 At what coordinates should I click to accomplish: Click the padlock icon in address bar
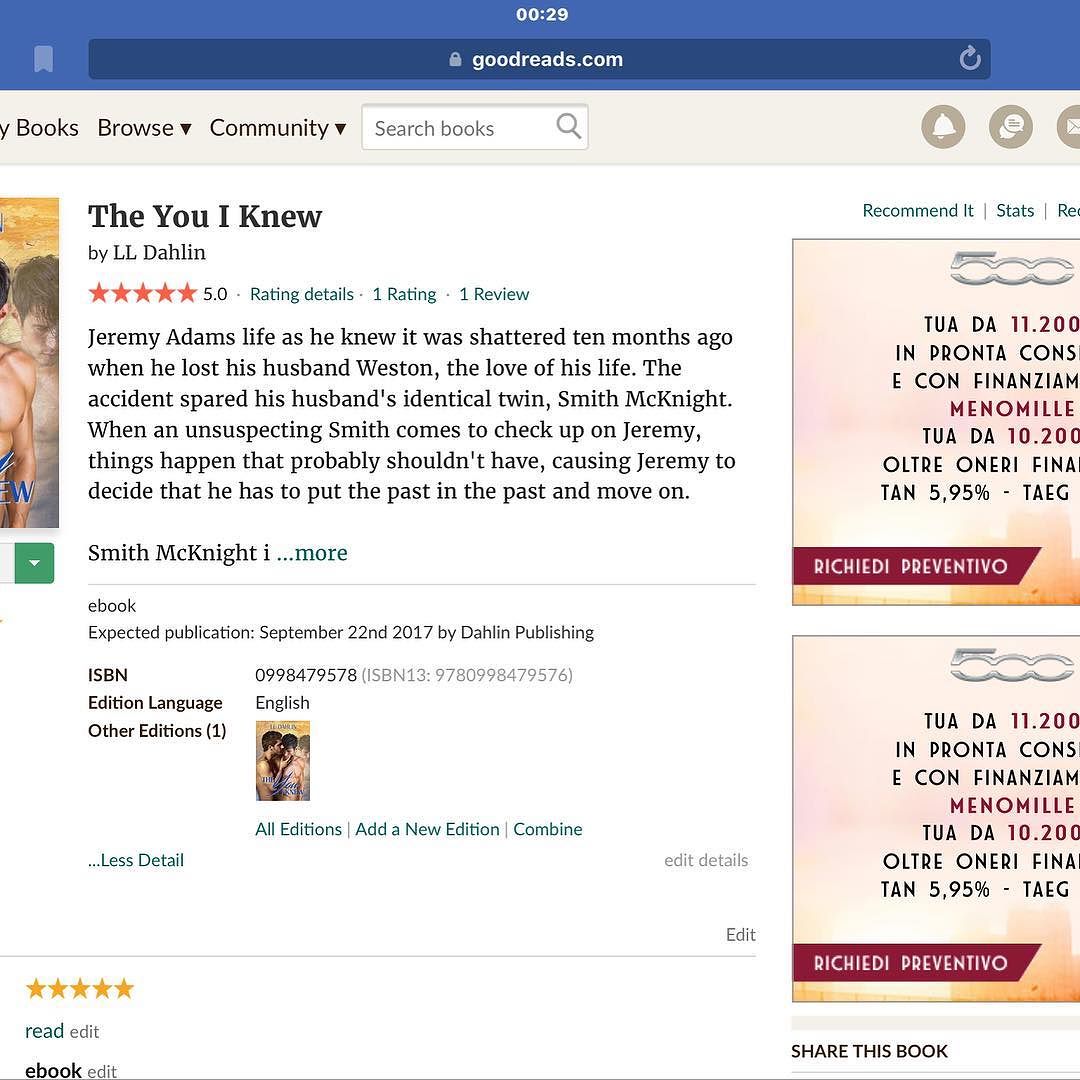(x=455, y=59)
